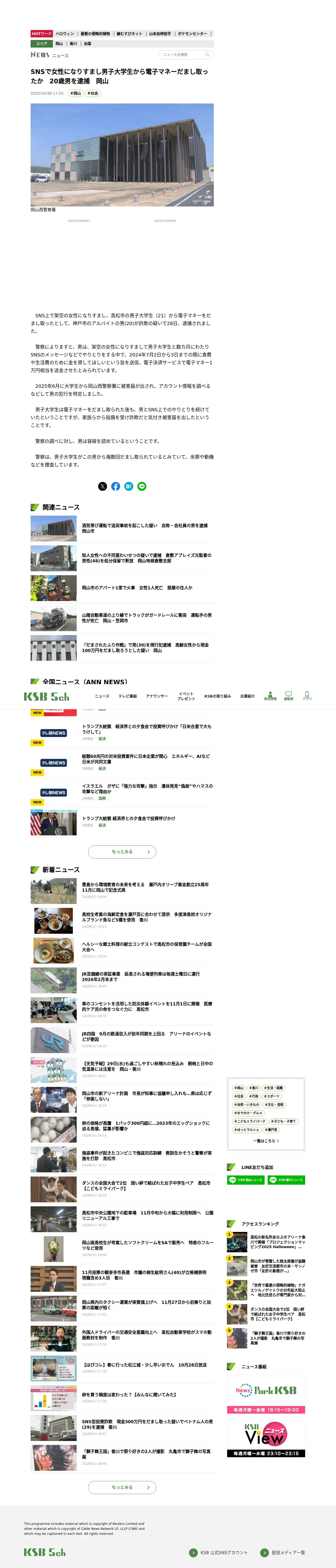Open the News Park KSB program banner
Viewport: 336px width, 1568px height.
266,1394
